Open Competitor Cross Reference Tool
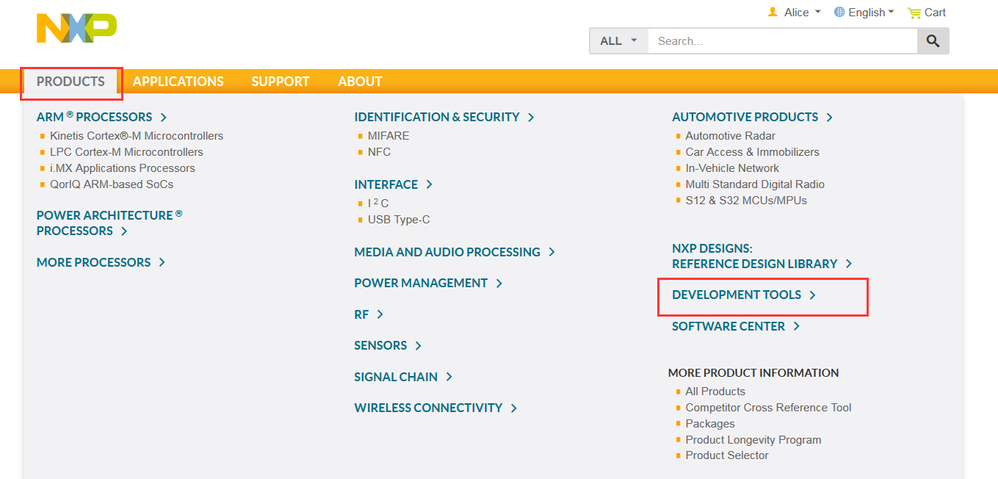The width and height of the screenshot is (998, 479). click(768, 408)
